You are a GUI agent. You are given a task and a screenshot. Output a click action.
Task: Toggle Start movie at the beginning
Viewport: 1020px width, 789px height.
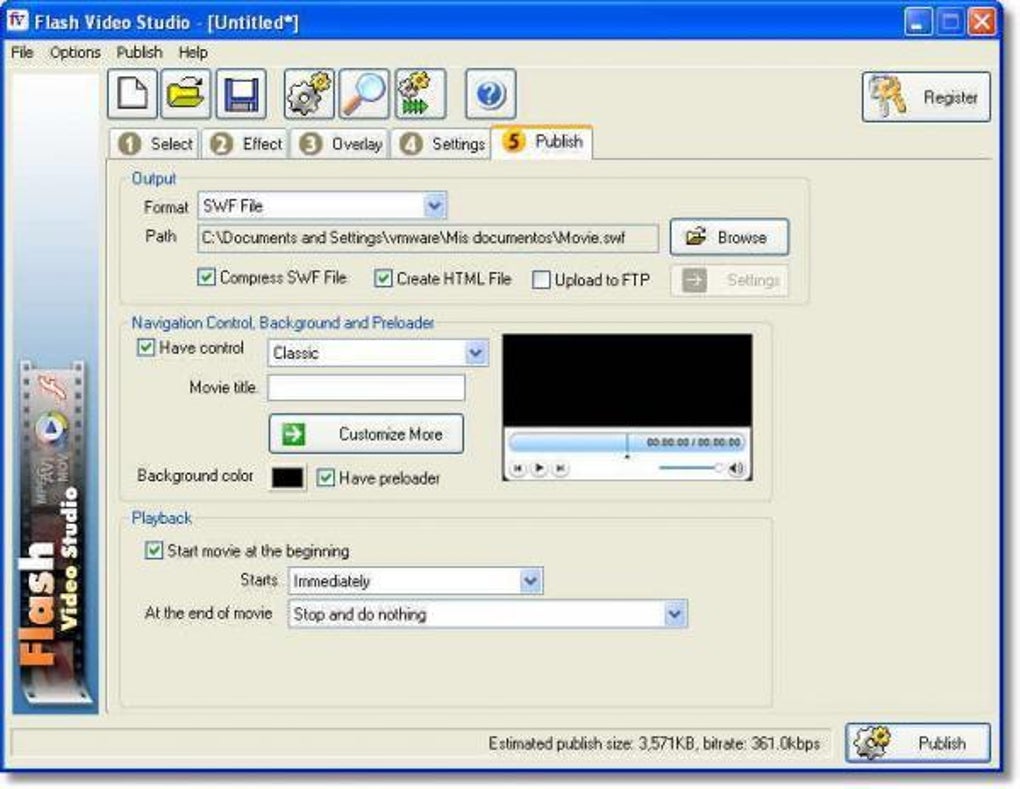tap(154, 551)
